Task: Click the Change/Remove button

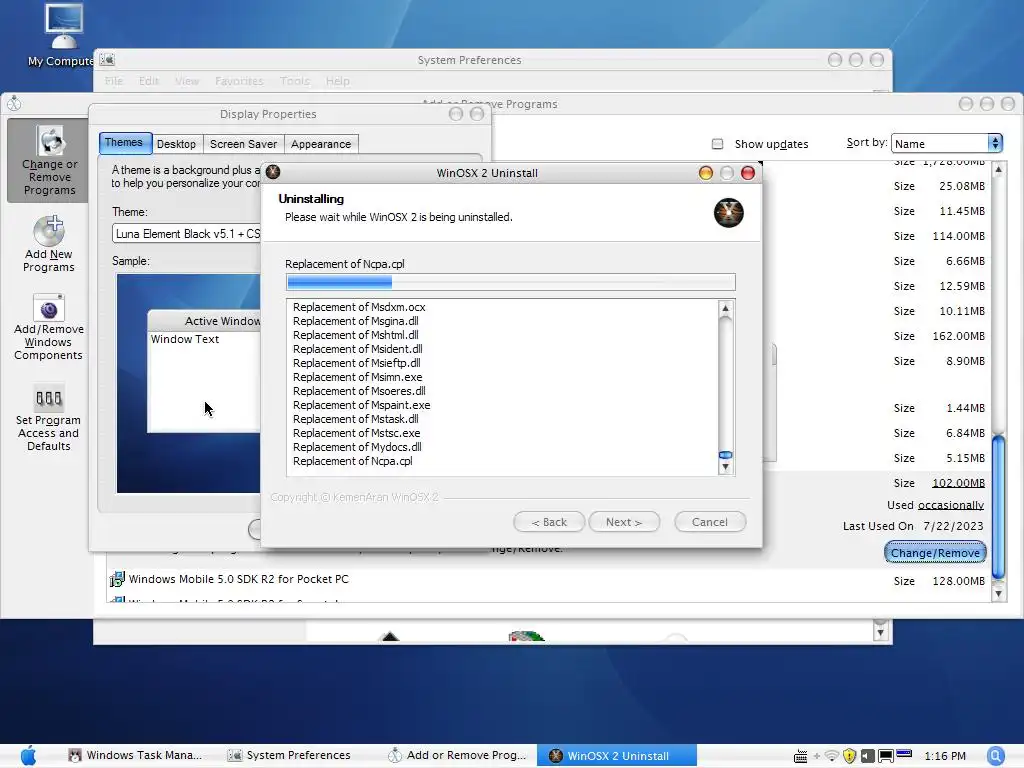Action: tap(935, 552)
